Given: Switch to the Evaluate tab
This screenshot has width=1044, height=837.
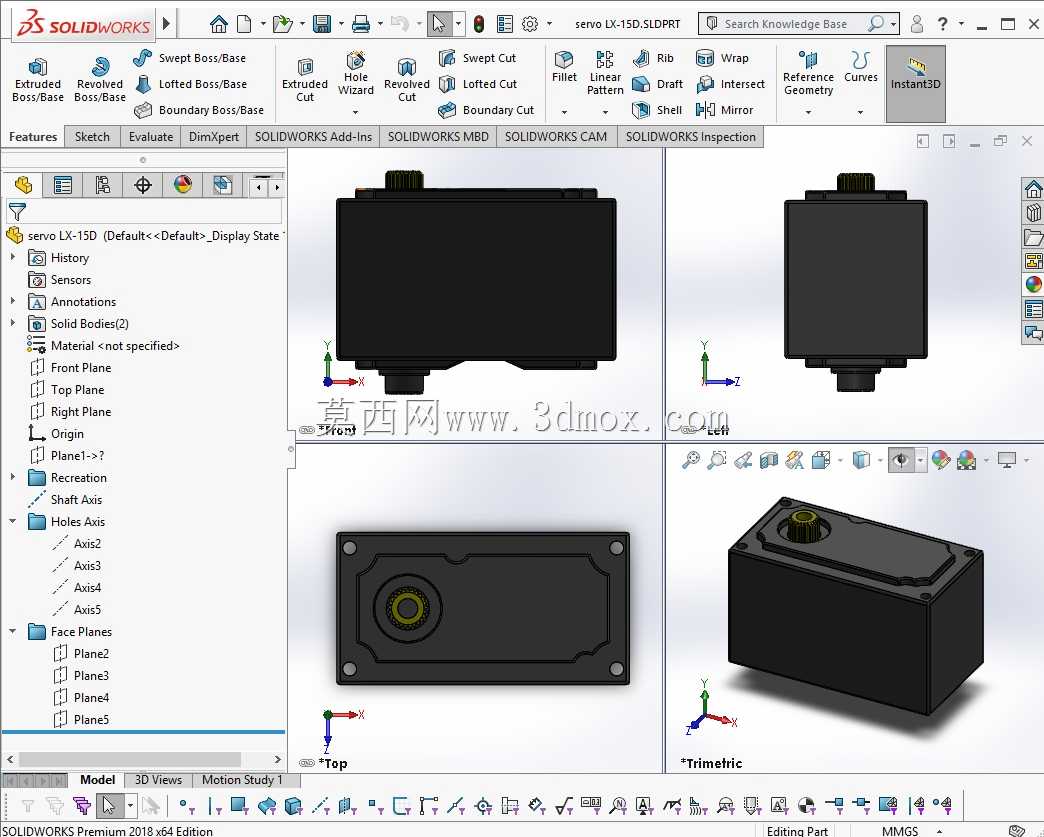Looking at the screenshot, I should click(x=150, y=137).
